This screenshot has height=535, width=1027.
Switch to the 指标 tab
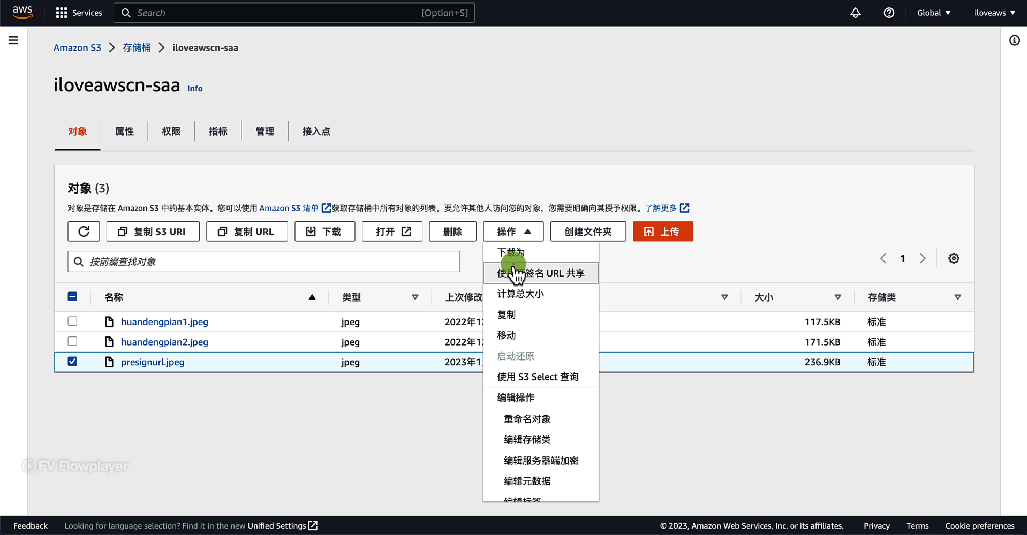click(218, 132)
